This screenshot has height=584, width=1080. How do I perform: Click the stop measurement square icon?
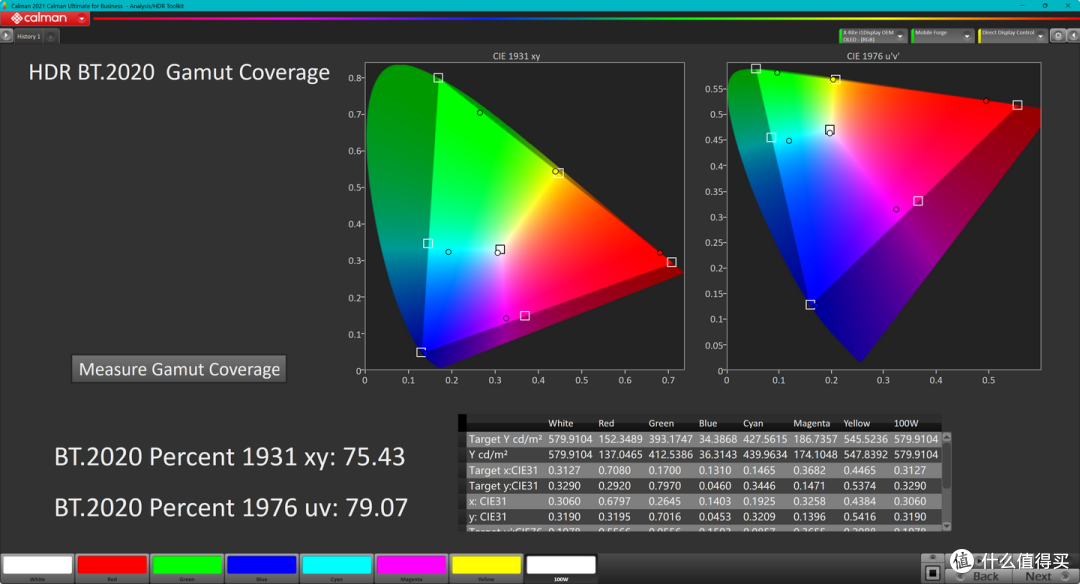coord(933,573)
